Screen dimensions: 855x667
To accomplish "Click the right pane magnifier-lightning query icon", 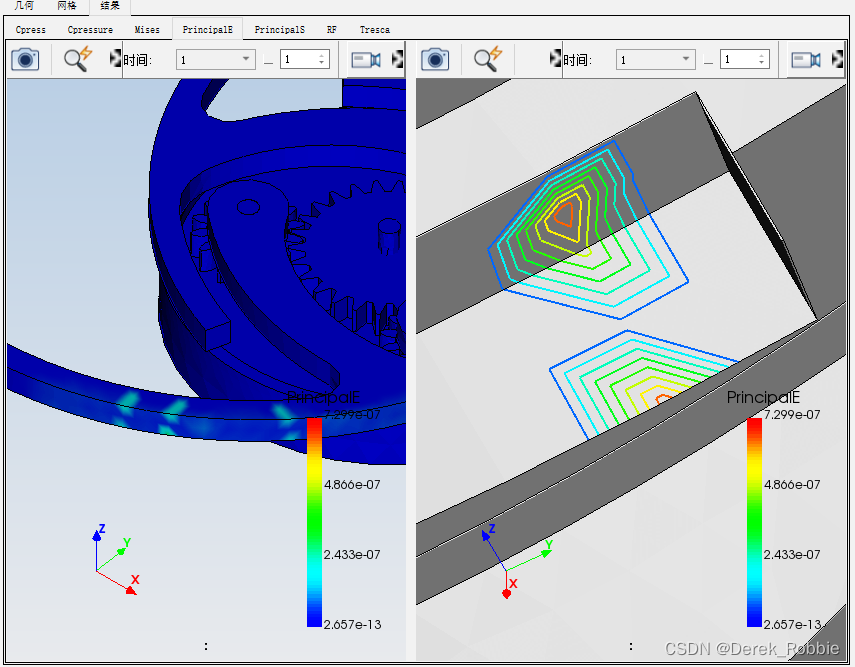I will click(x=487, y=59).
